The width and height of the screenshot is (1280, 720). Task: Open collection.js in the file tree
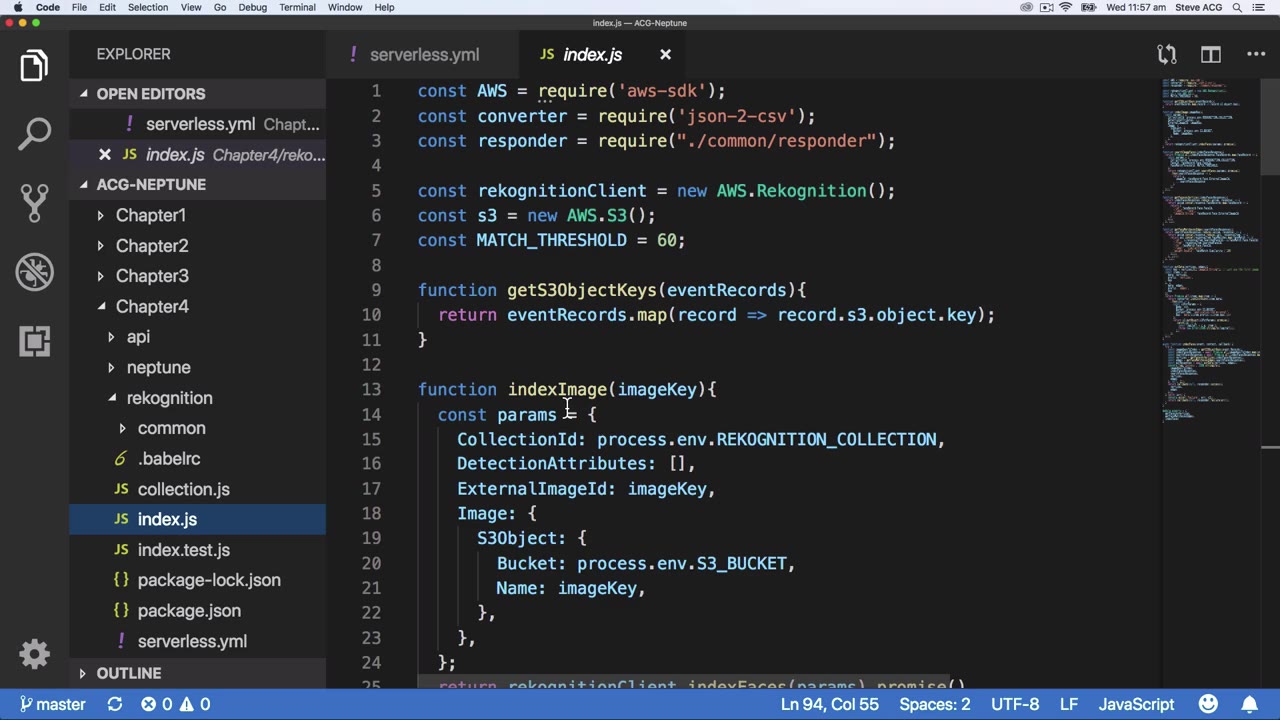tap(183, 489)
